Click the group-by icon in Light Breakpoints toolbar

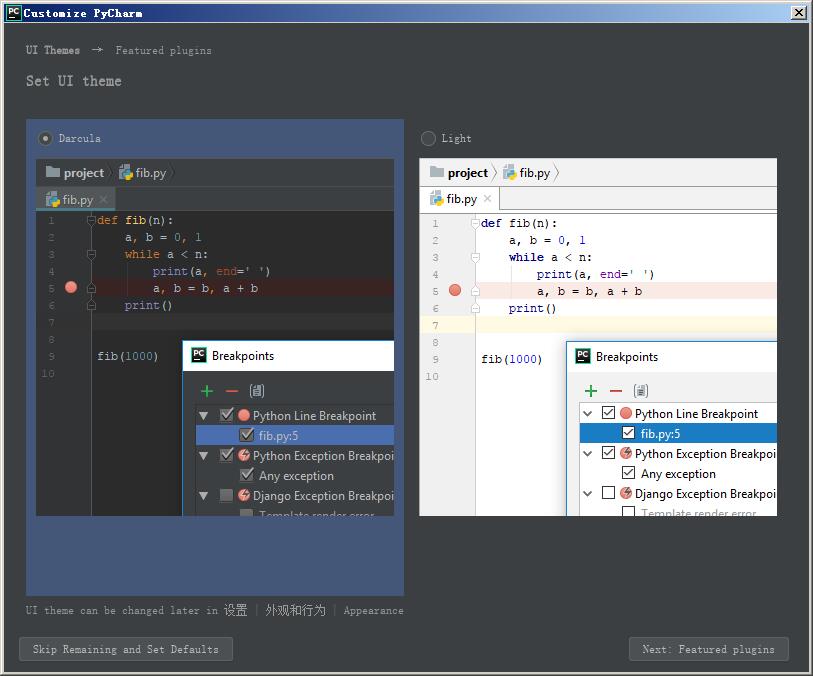tap(641, 391)
